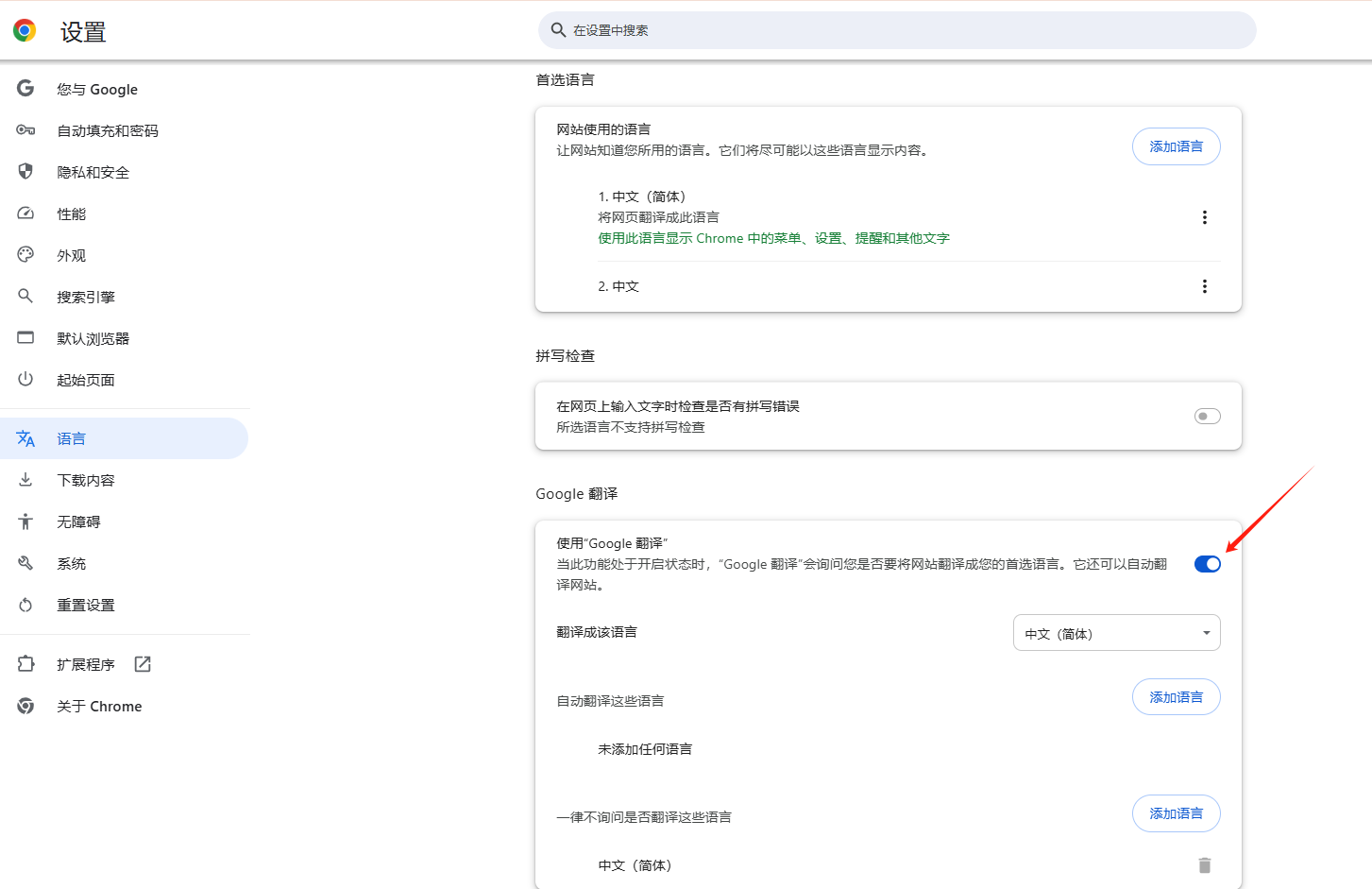1372x889 pixels.
Task: Click the external link icon next to 扩展程序
Action: [143, 664]
